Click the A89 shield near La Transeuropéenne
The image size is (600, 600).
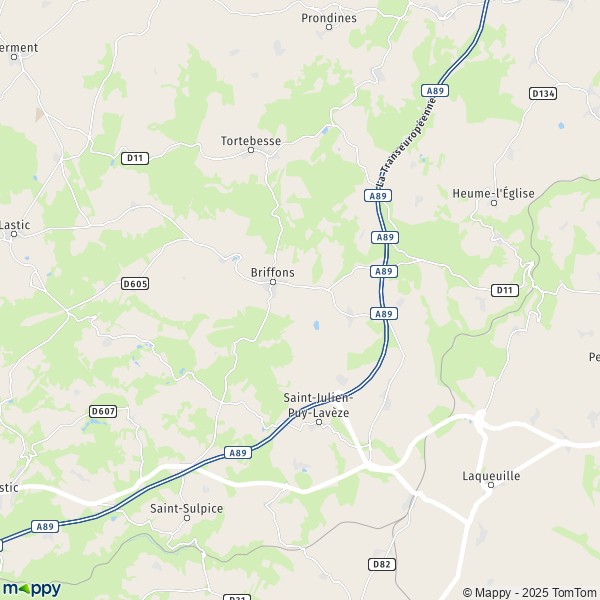pyautogui.click(x=435, y=91)
